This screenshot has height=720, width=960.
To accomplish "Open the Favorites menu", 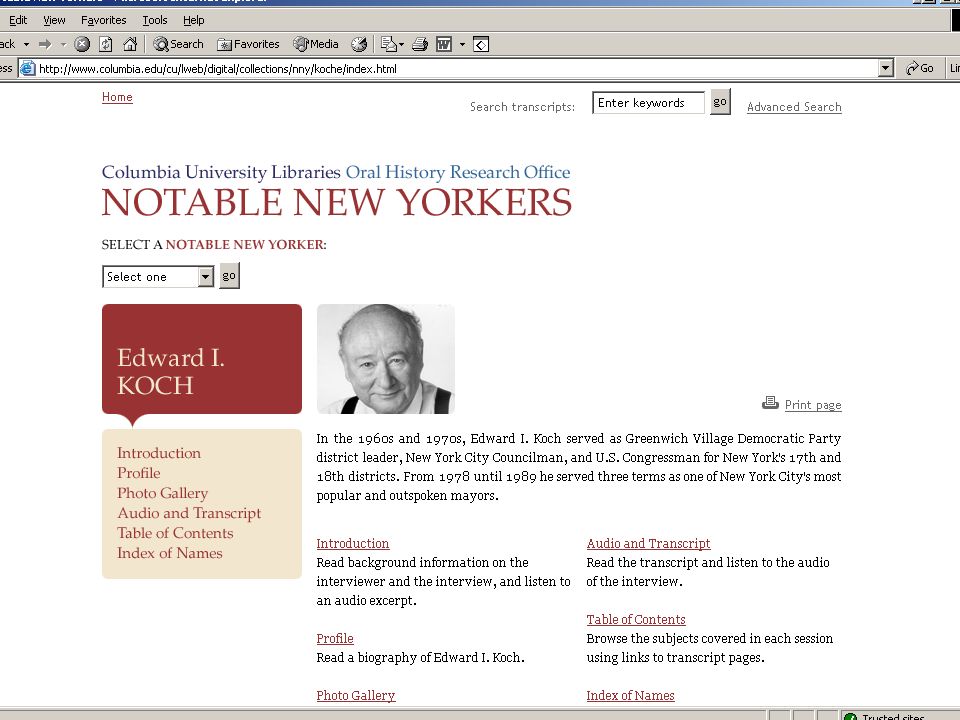I will coord(103,20).
